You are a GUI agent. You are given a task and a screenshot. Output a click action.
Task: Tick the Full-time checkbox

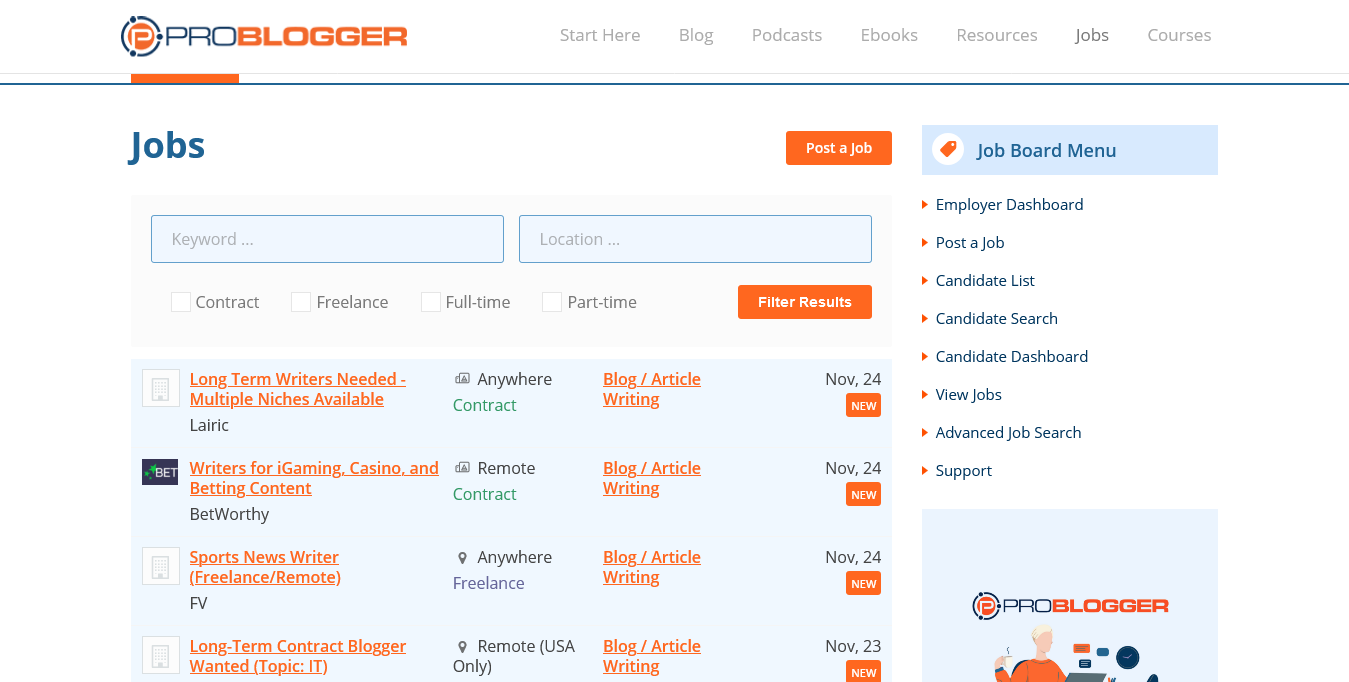click(431, 302)
